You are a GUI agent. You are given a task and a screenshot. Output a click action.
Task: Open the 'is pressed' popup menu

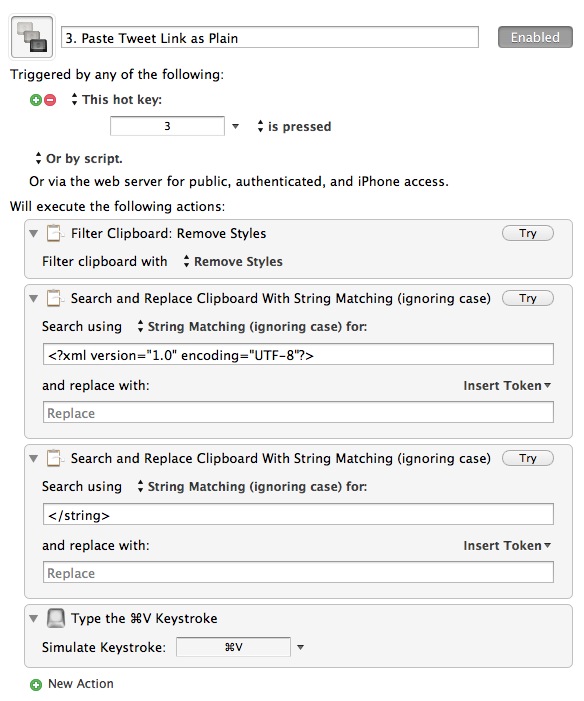pyautogui.click(x=295, y=127)
